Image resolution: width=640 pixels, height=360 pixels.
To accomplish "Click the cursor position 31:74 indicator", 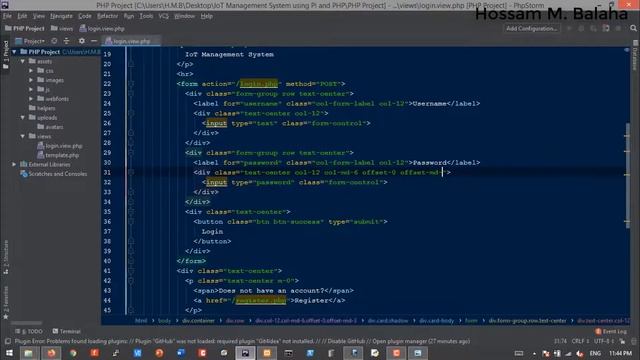I will 560,341.
